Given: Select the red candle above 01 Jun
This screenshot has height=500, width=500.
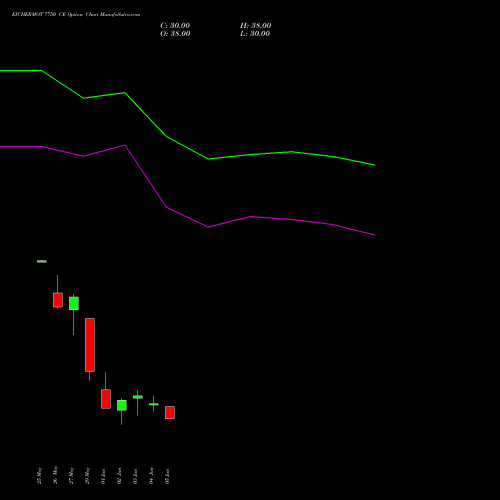Looking at the screenshot, I should [x=106, y=399].
